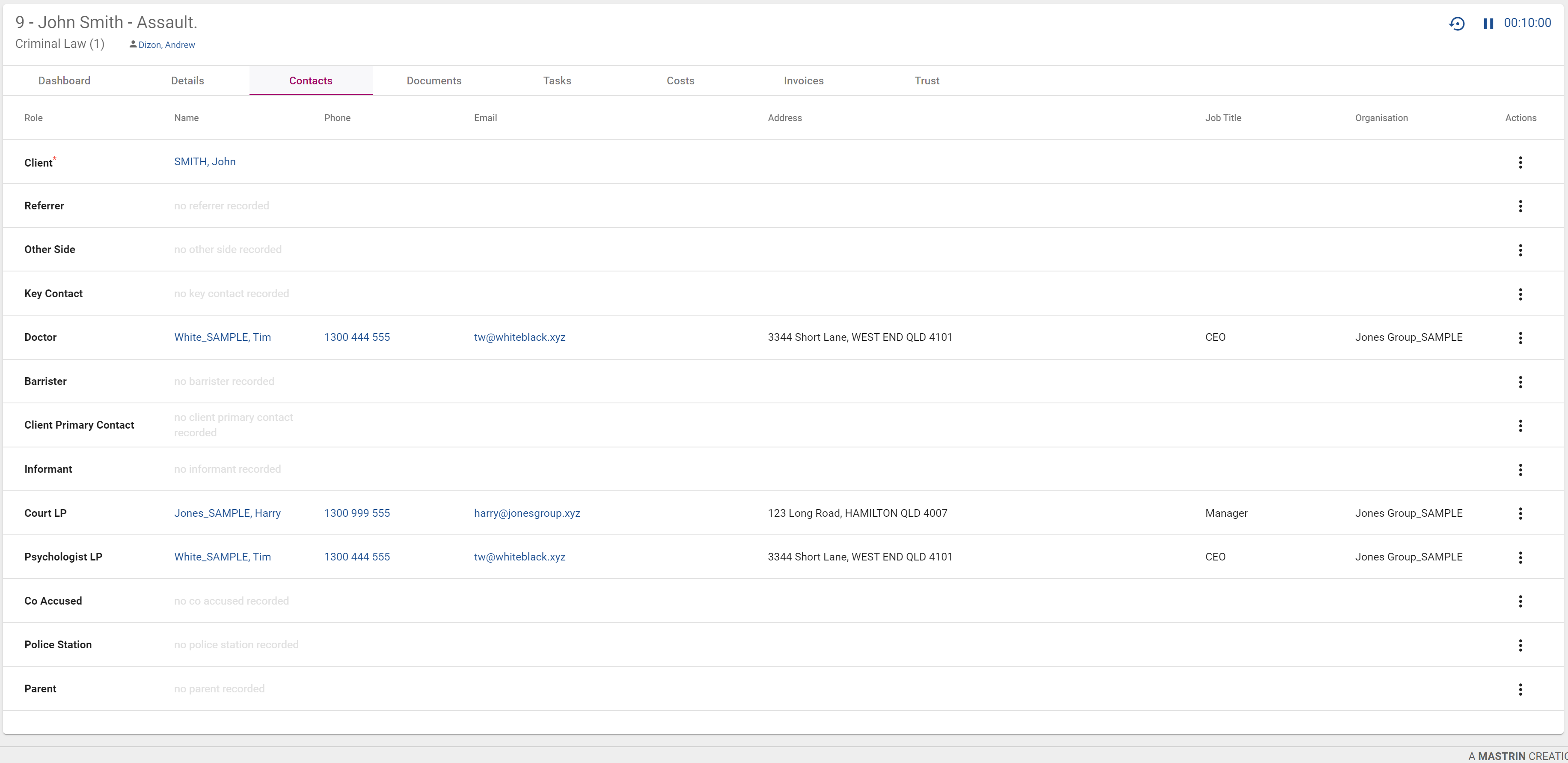
Task: Open the SMITH, John client contact
Action: click(x=205, y=161)
